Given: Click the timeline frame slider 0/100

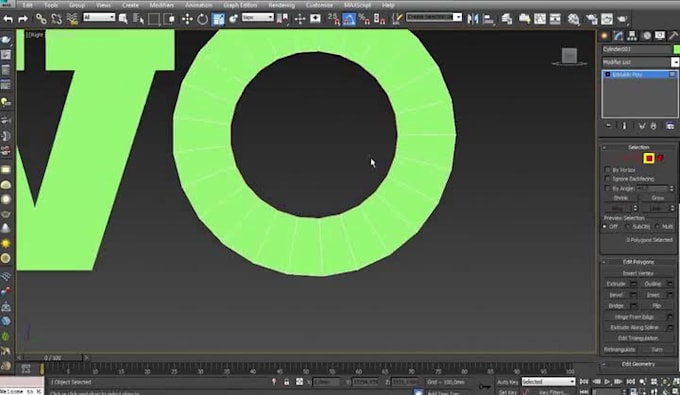Looking at the screenshot, I should [52, 358].
